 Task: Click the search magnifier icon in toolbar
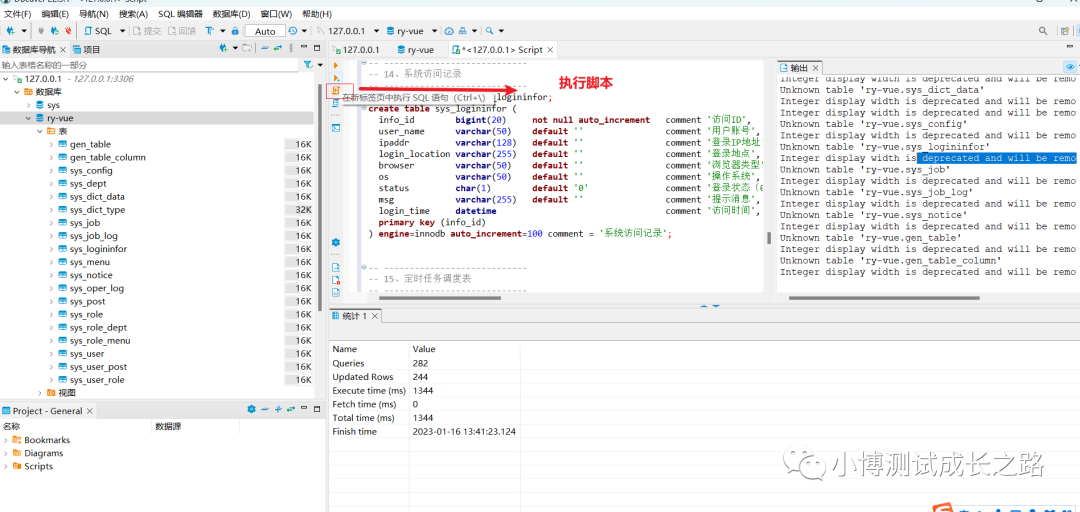(490, 31)
